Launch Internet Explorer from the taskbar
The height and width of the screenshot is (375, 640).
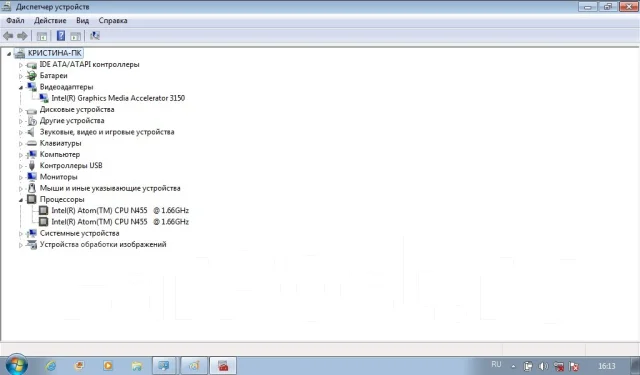[x=51, y=366]
